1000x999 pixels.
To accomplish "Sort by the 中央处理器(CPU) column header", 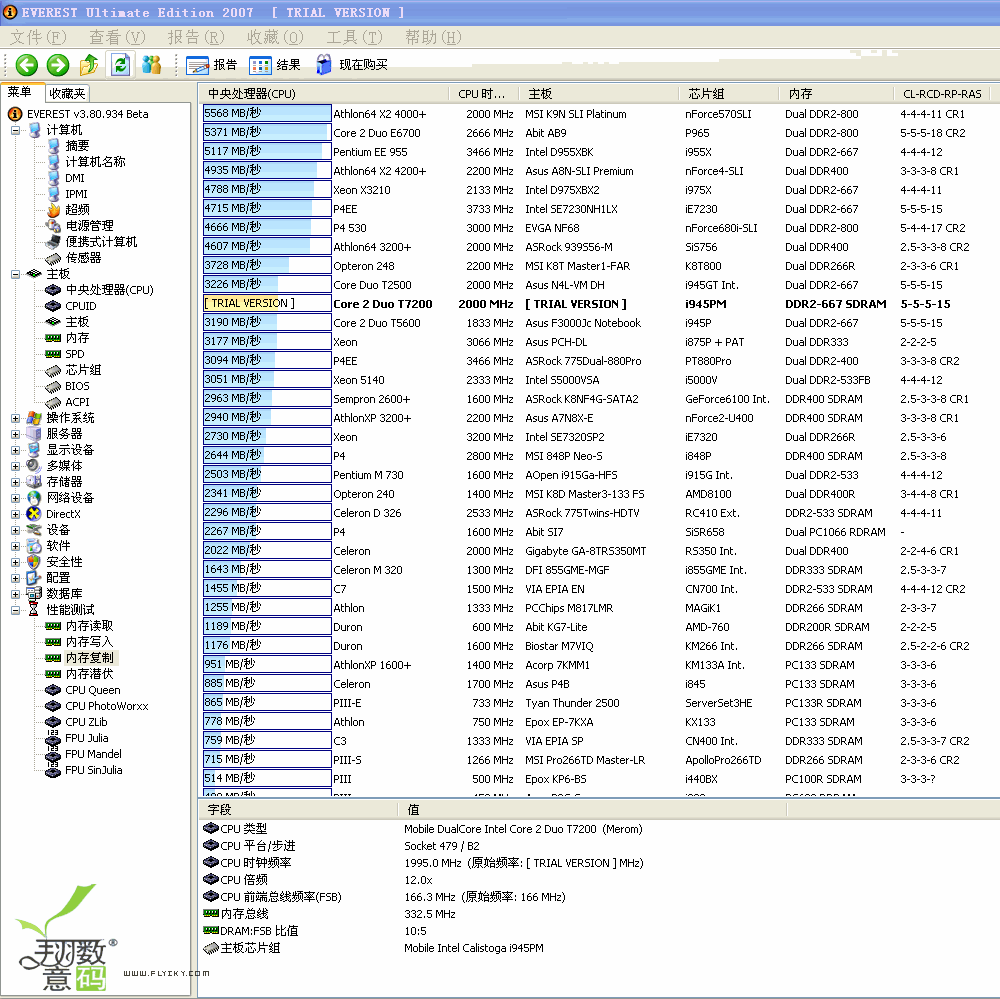I will click(323, 94).
